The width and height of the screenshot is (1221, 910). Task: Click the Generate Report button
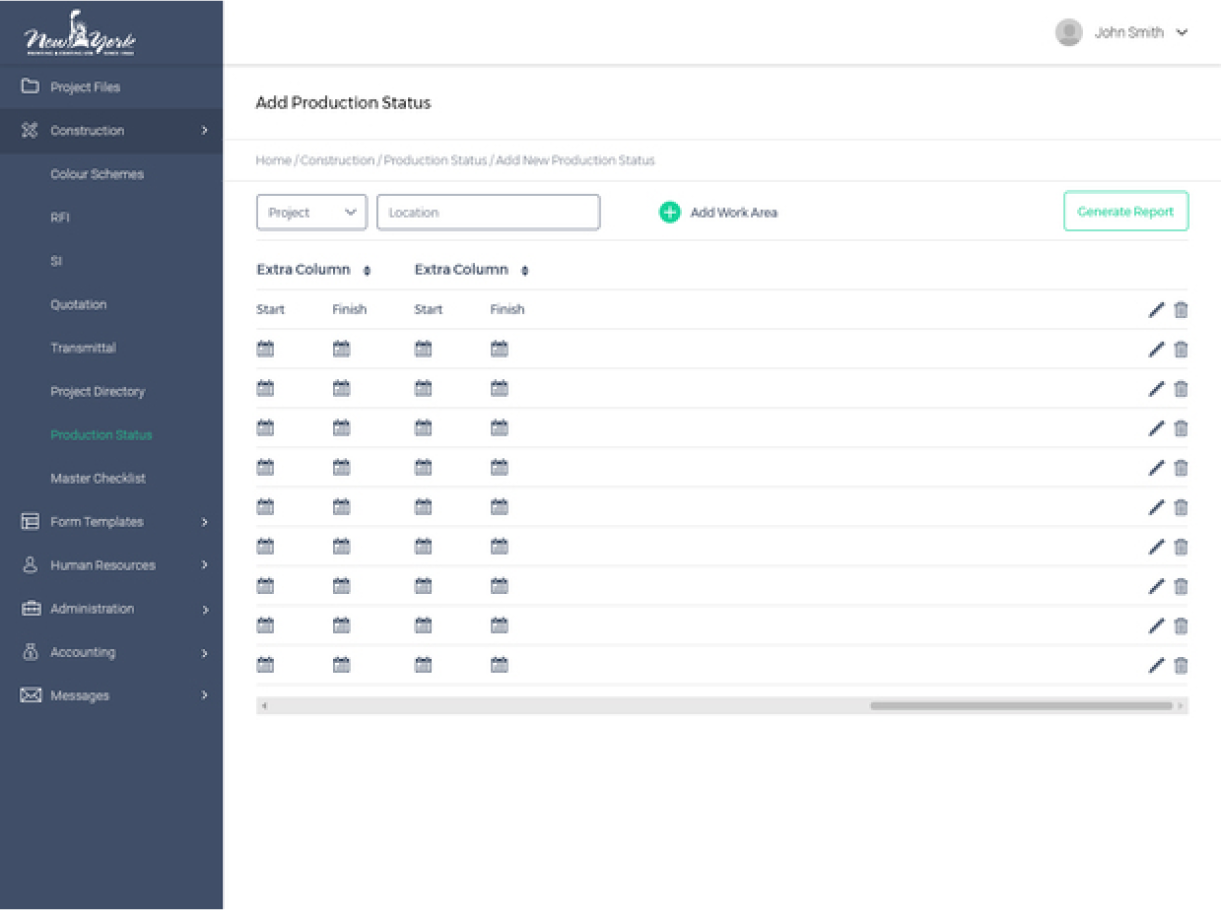tap(1126, 212)
